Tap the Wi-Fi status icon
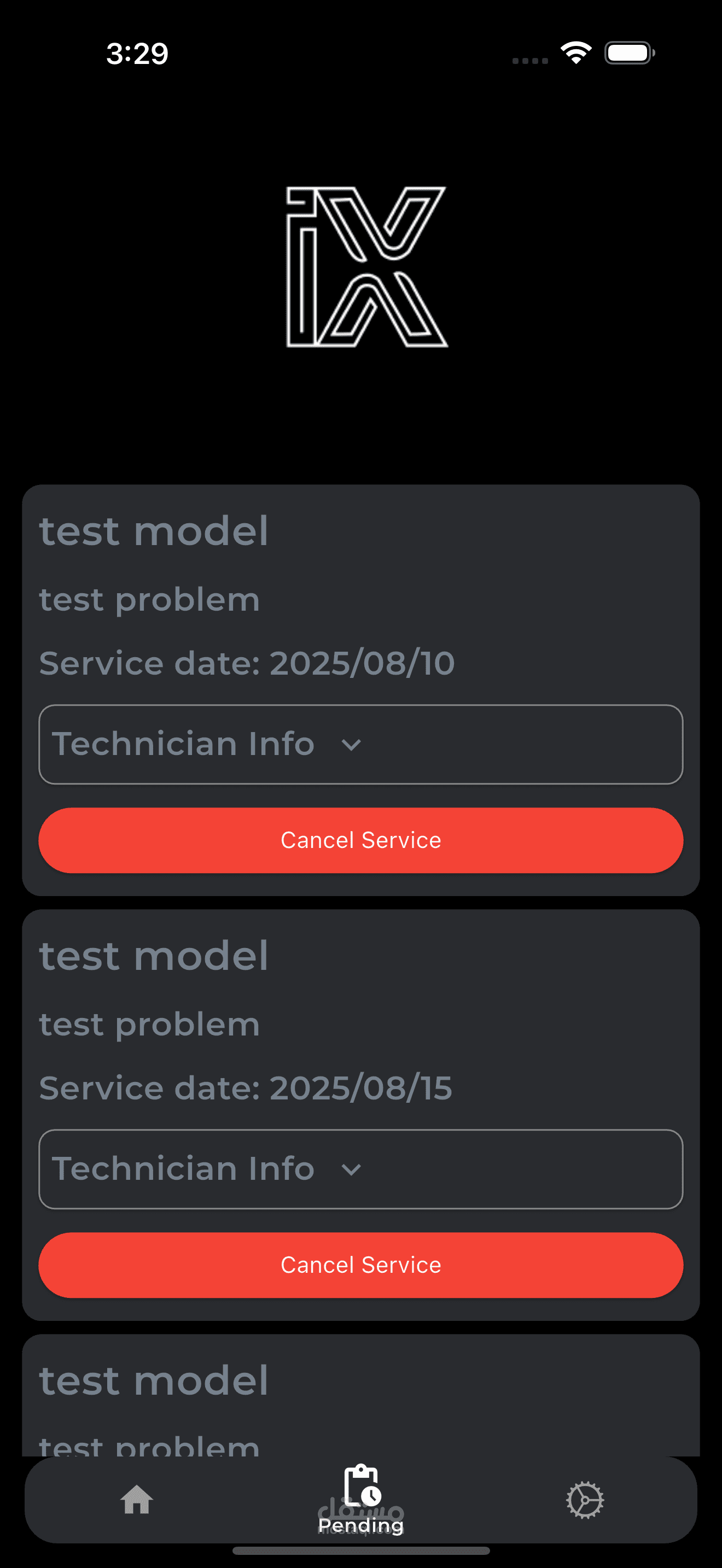This screenshot has width=722, height=1568. [x=576, y=53]
